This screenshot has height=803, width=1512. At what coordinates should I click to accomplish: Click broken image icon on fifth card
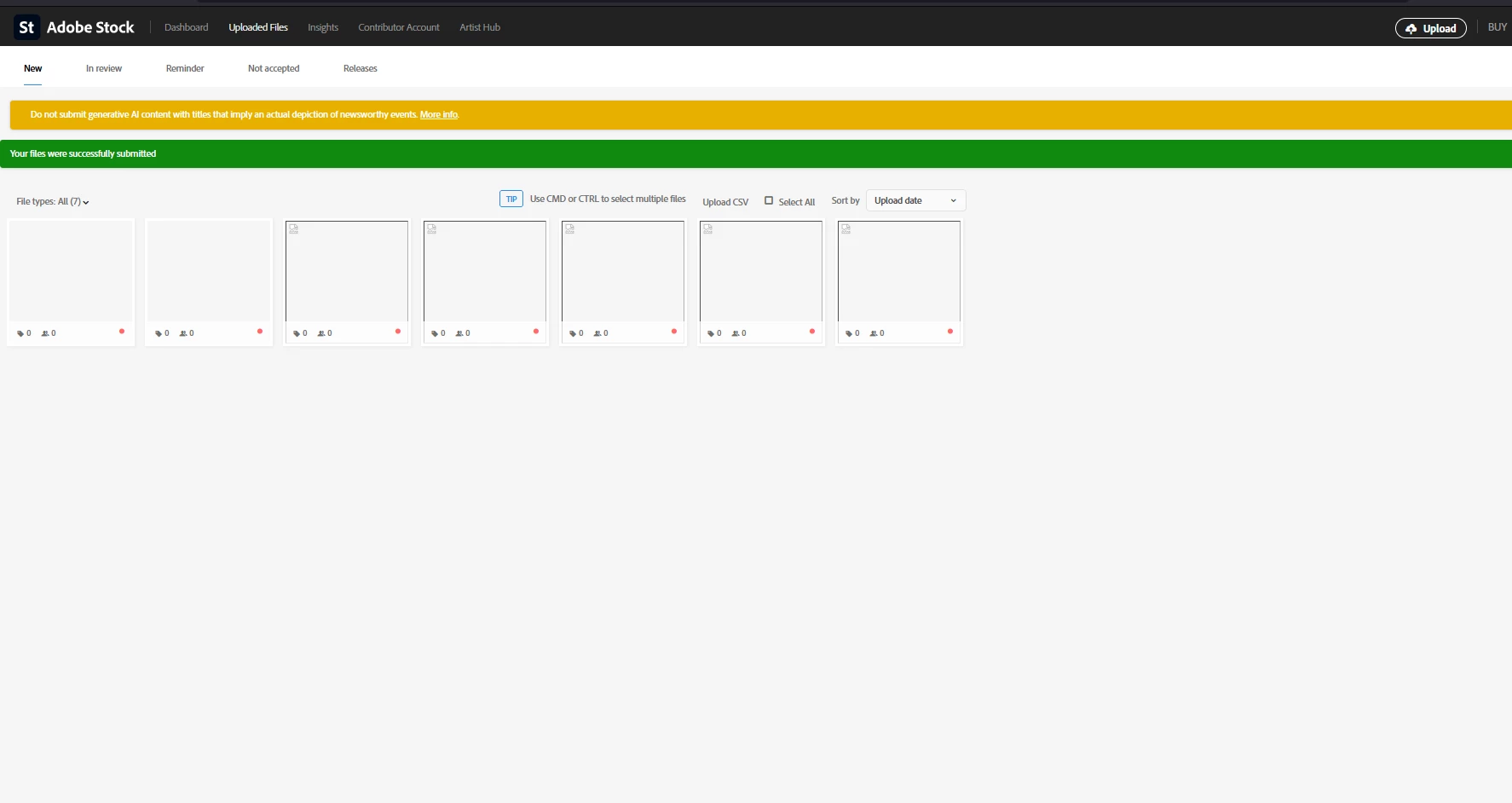tap(570, 228)
